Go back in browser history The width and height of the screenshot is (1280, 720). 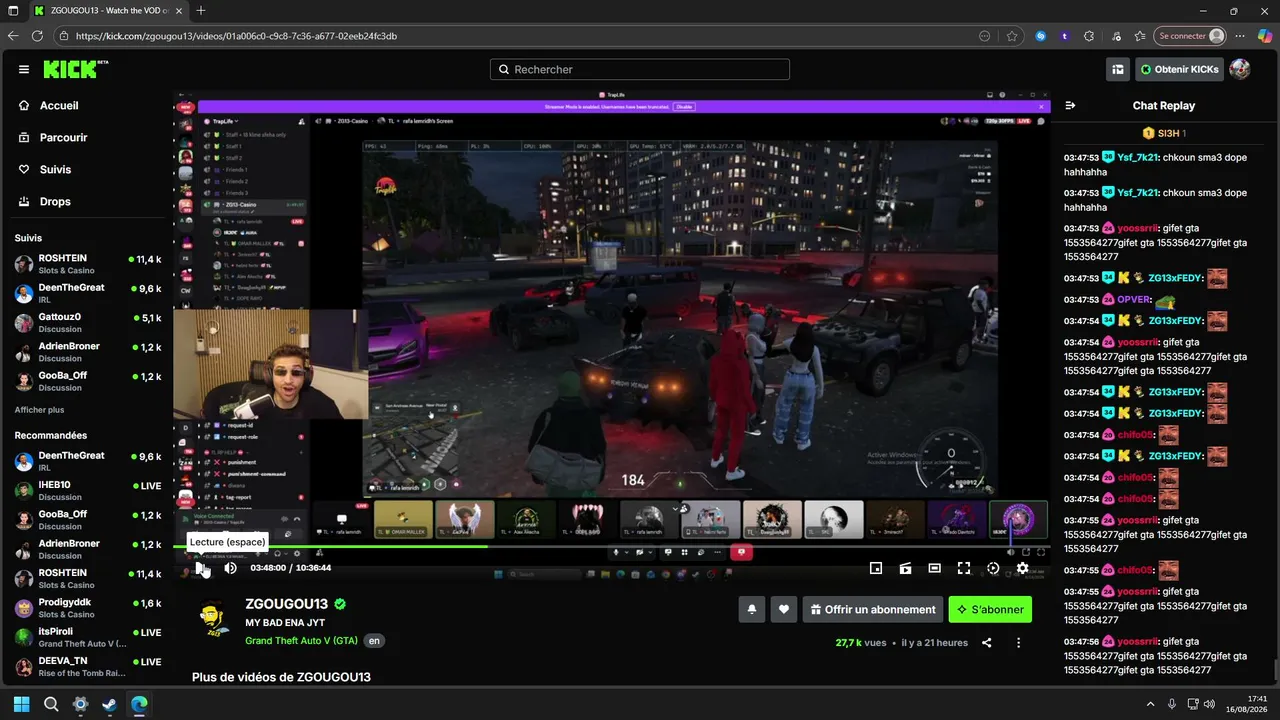13,36
